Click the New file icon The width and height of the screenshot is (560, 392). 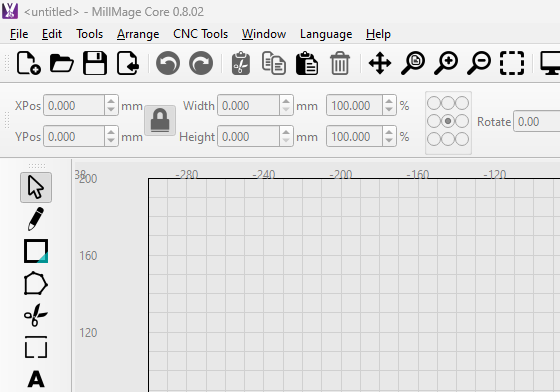29,63
